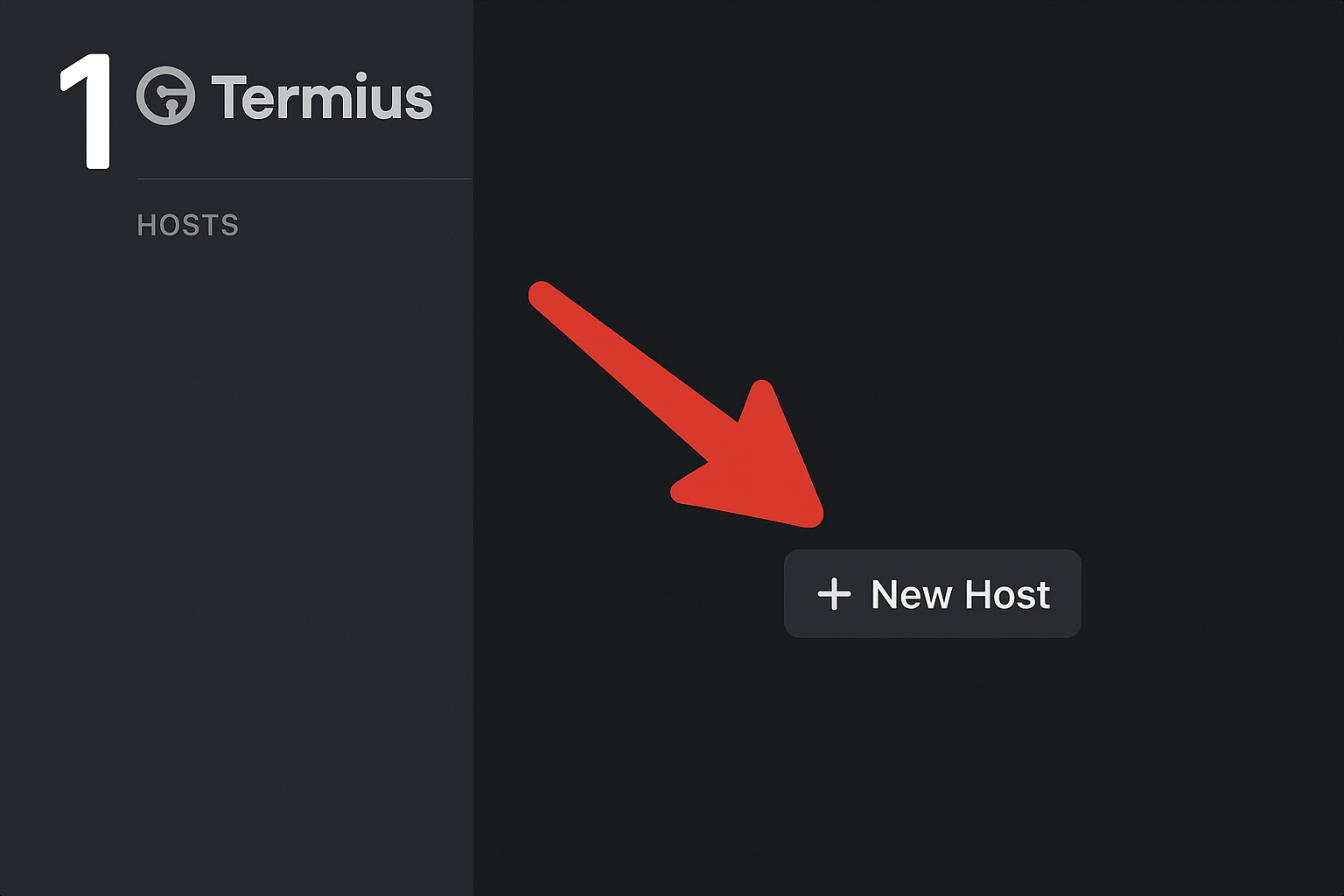Click the tail end of red arrow

[x=542, y=296]
